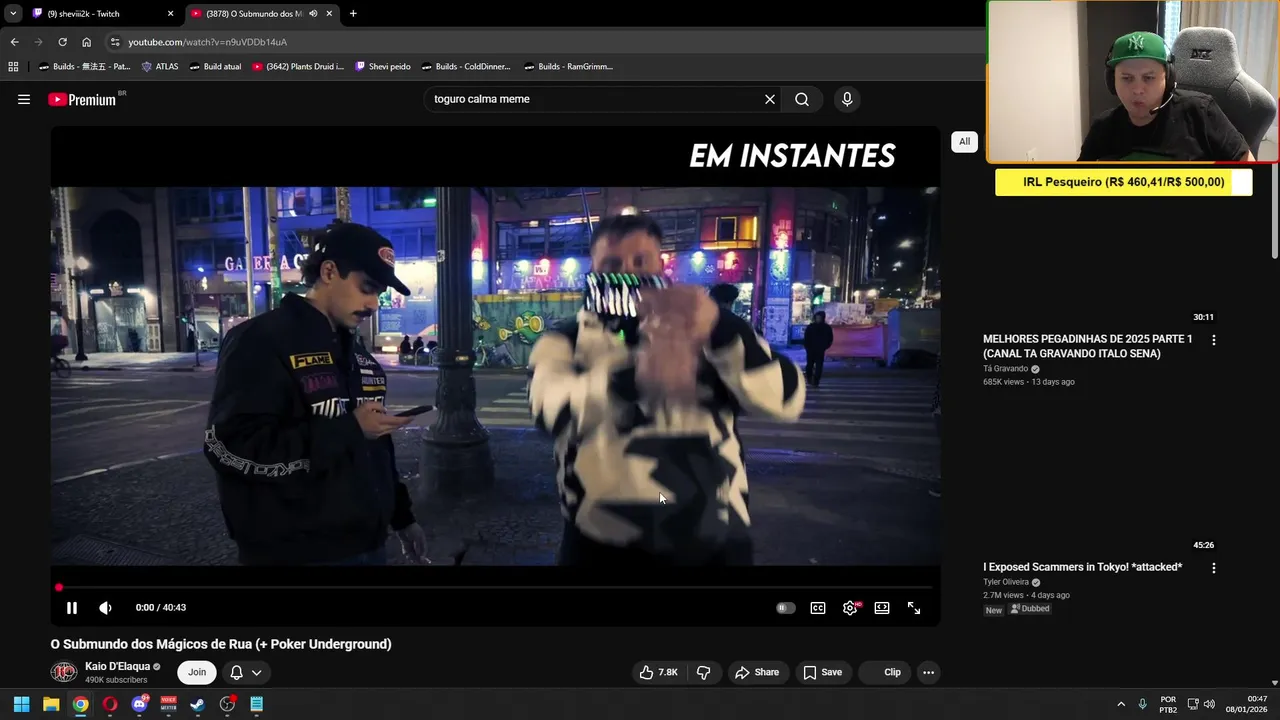Open 'Builds - ColdDinner...' bookmark

click(466, 67)
